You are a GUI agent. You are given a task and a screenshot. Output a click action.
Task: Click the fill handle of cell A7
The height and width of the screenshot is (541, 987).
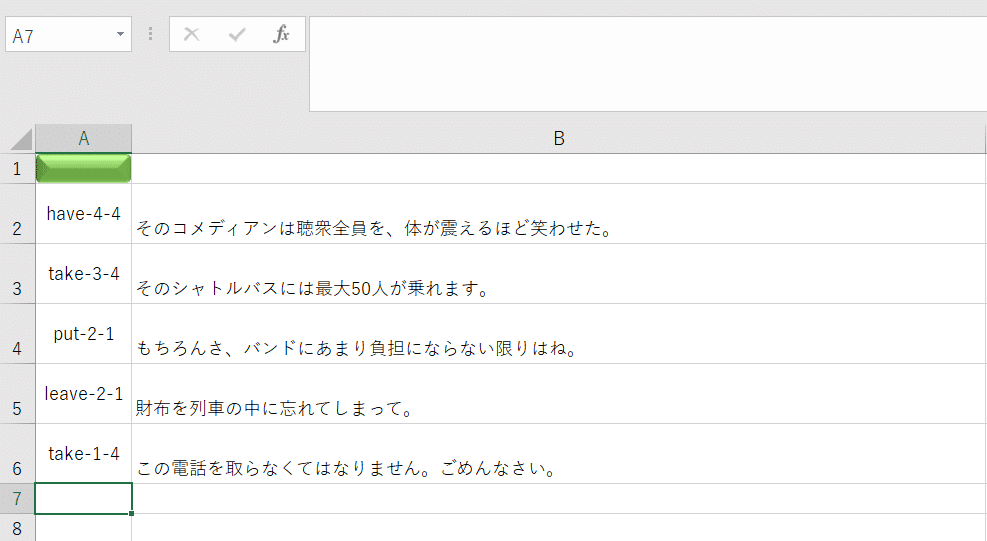132,513
